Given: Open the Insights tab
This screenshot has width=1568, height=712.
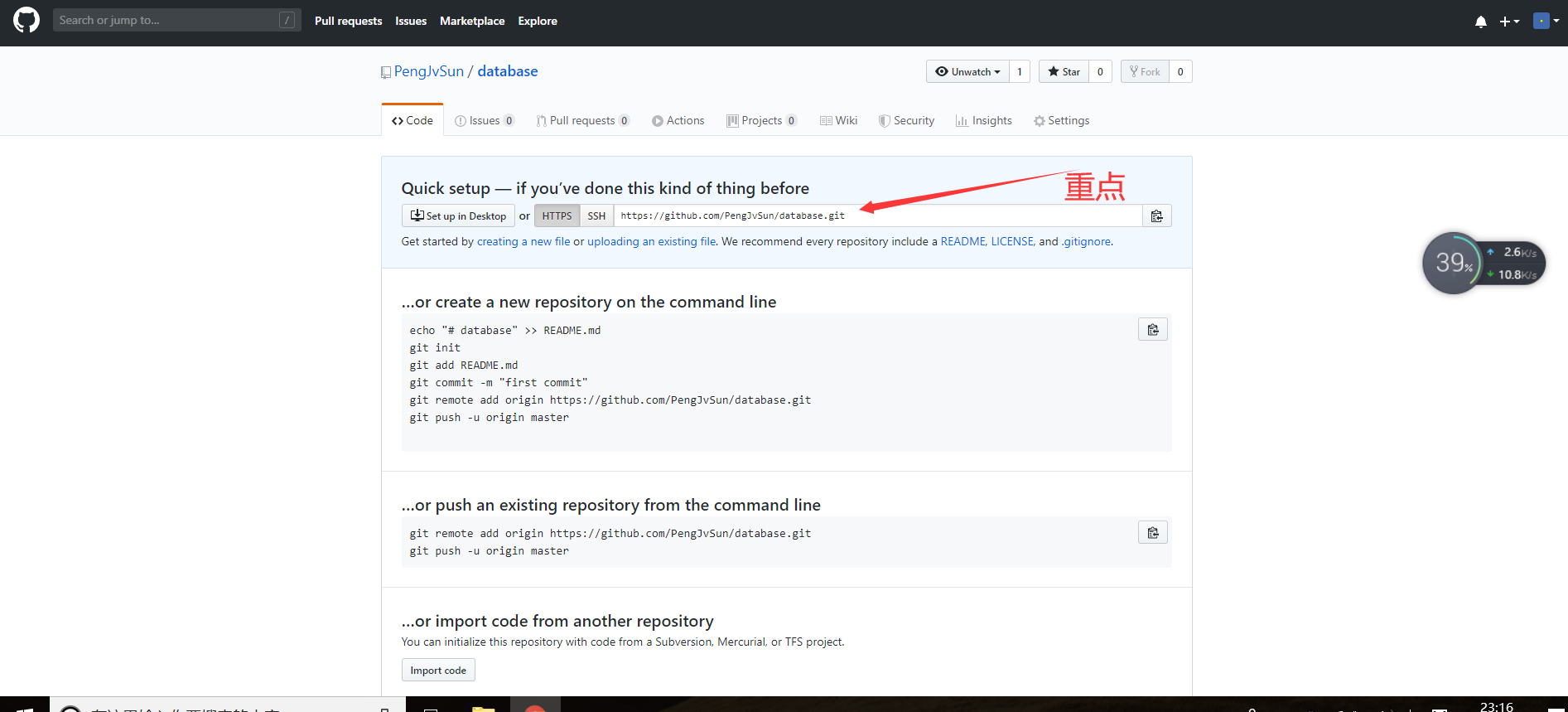Looking at the screenshot, I should [984, 120].
